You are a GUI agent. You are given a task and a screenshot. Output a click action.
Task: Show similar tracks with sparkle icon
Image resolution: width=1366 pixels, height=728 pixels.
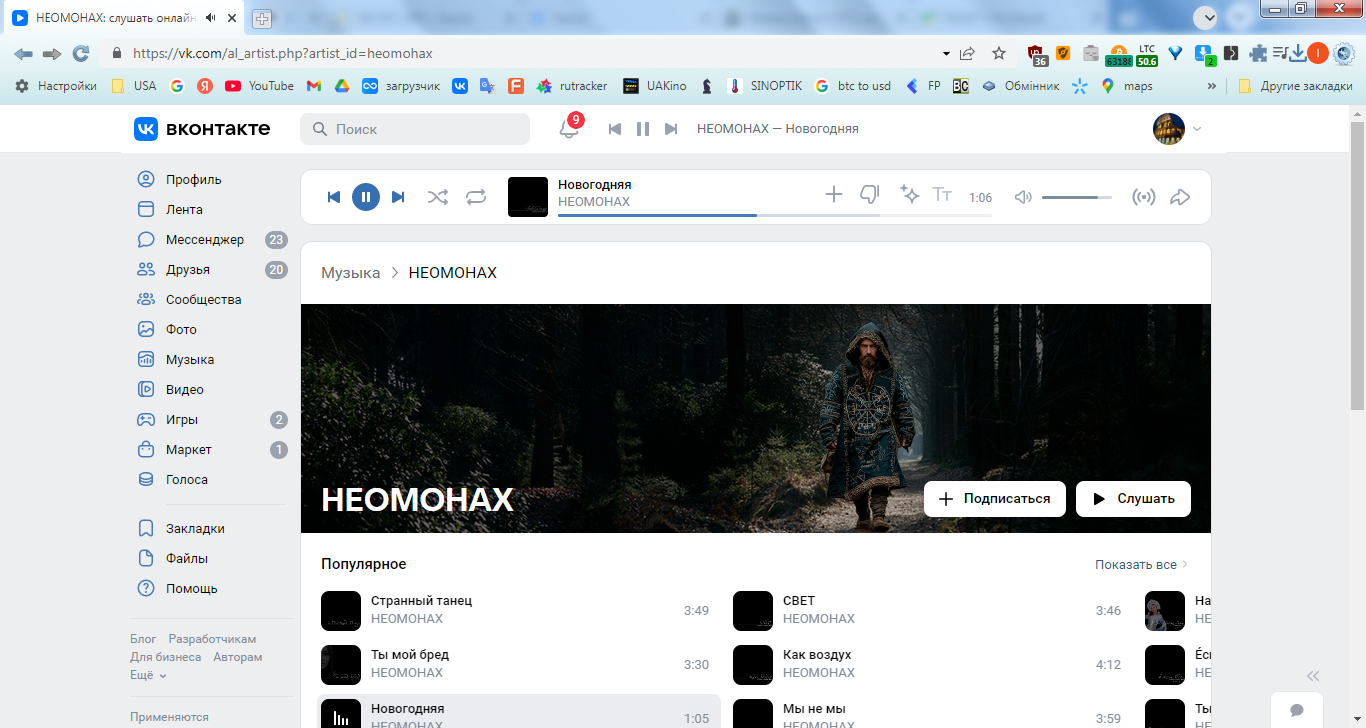[x=909, y=194]
